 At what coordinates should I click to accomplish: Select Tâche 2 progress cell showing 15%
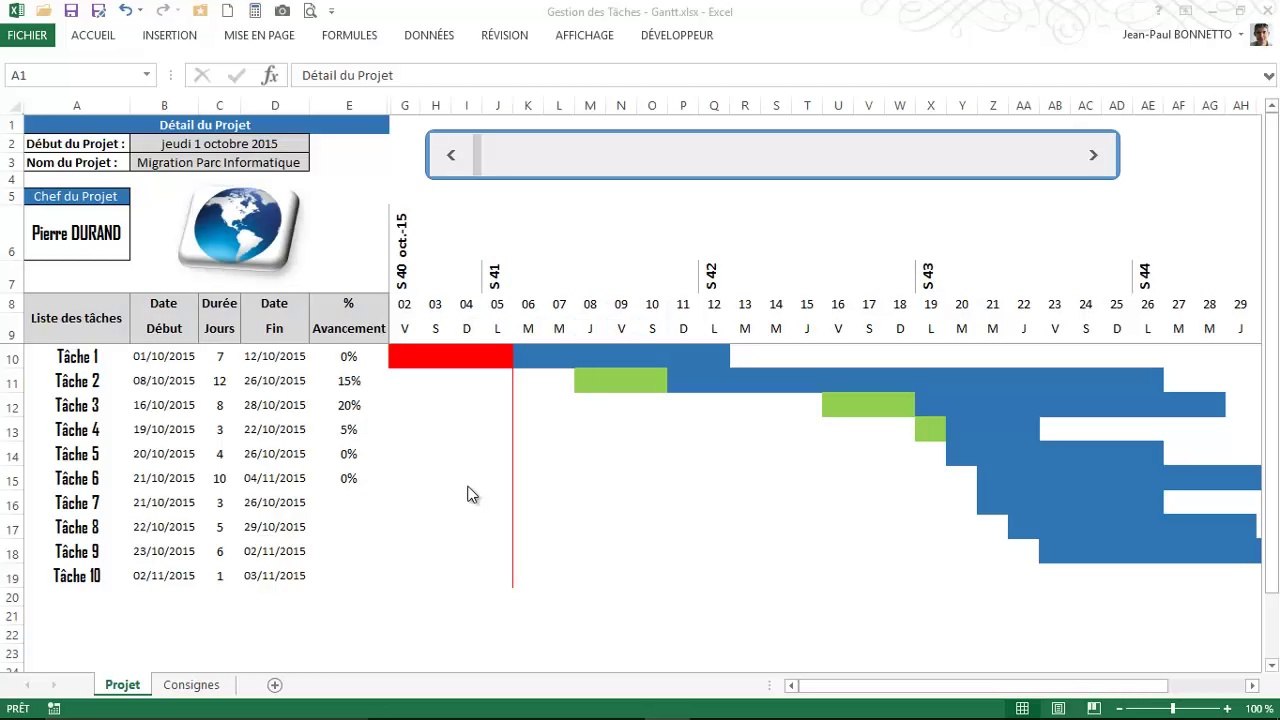point(349,381)
